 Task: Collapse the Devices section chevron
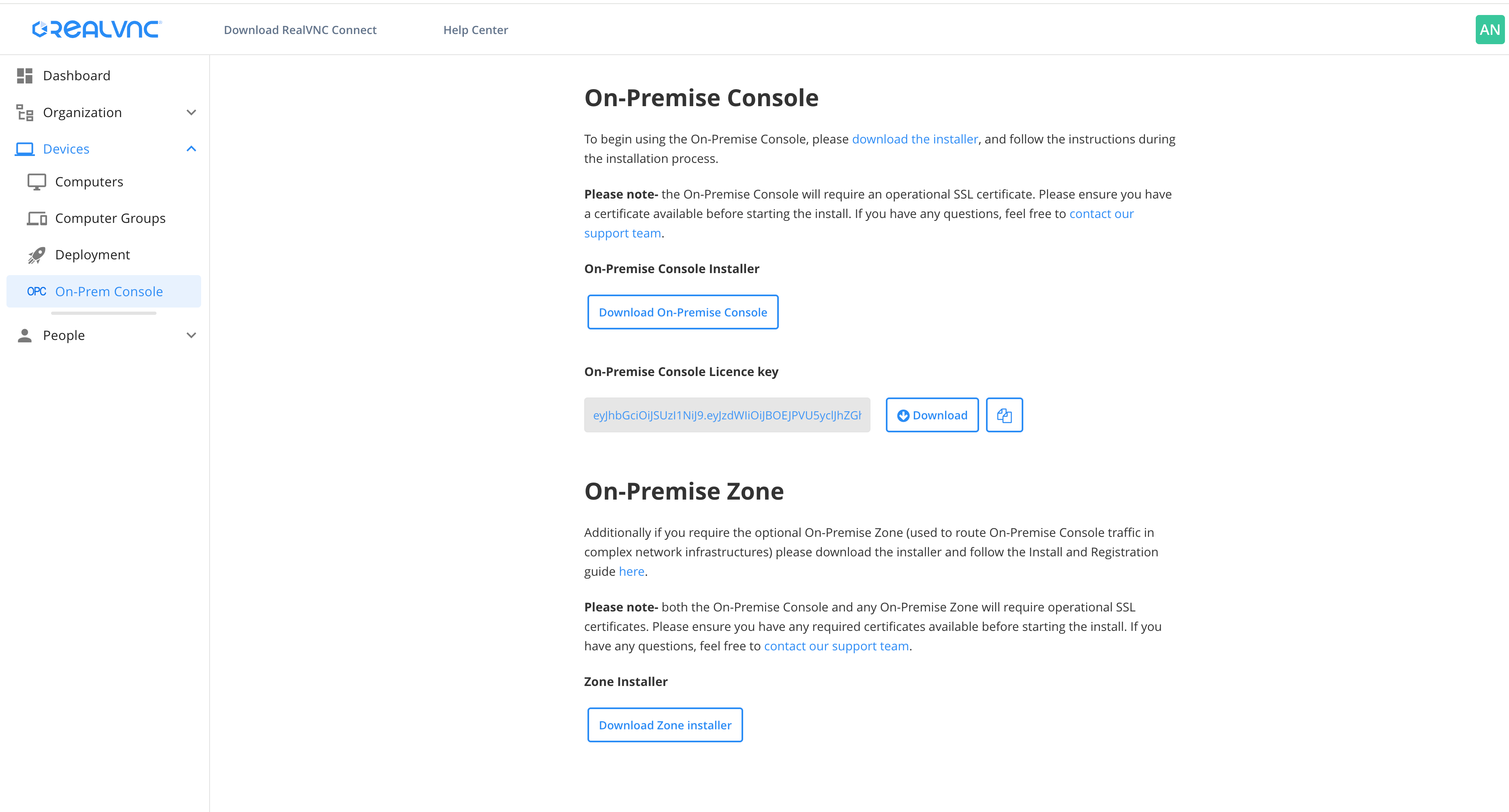(191, 149)
